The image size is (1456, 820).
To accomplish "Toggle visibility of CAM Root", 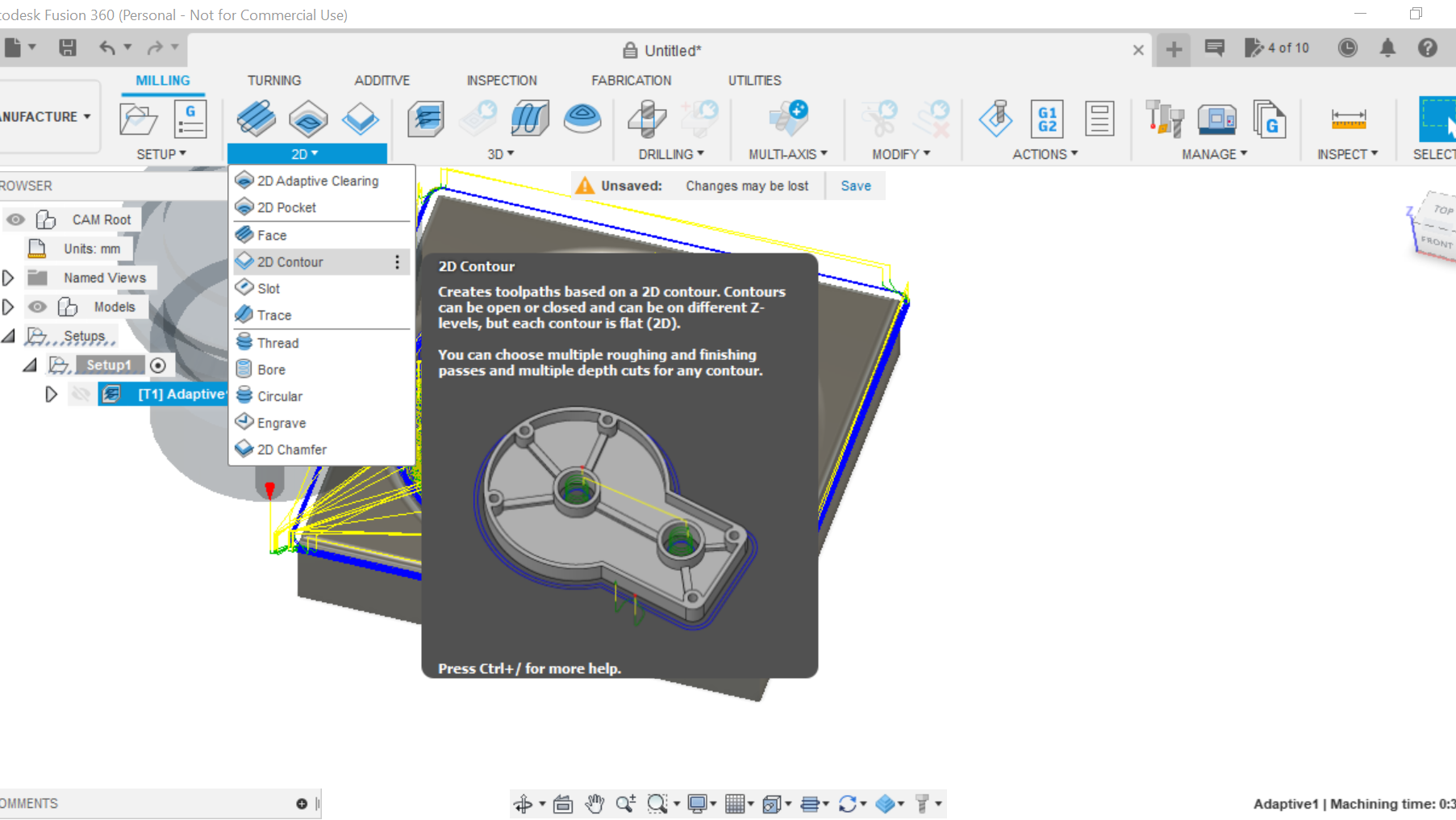I will (15, 220).
